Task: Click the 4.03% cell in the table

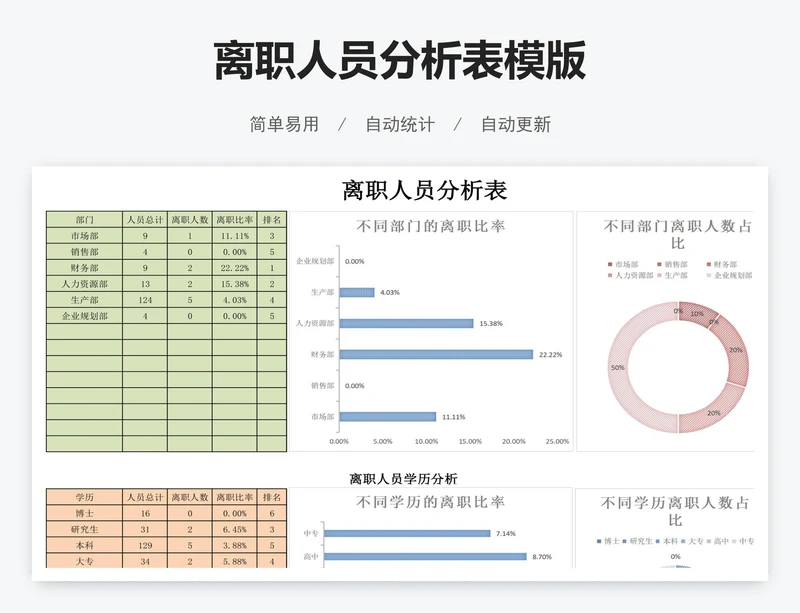Action: click(x=235, y=300)
